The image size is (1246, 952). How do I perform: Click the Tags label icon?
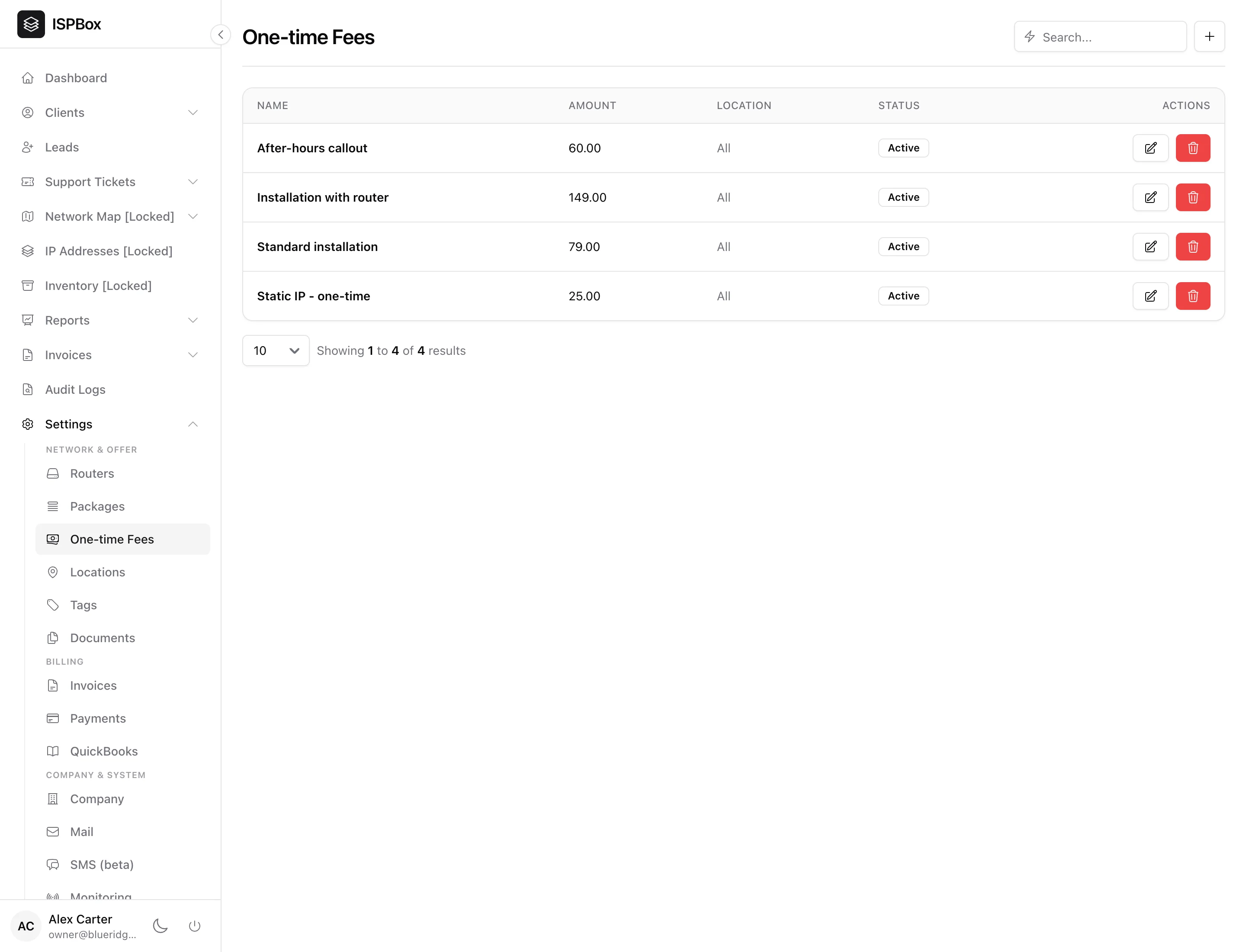53,605
